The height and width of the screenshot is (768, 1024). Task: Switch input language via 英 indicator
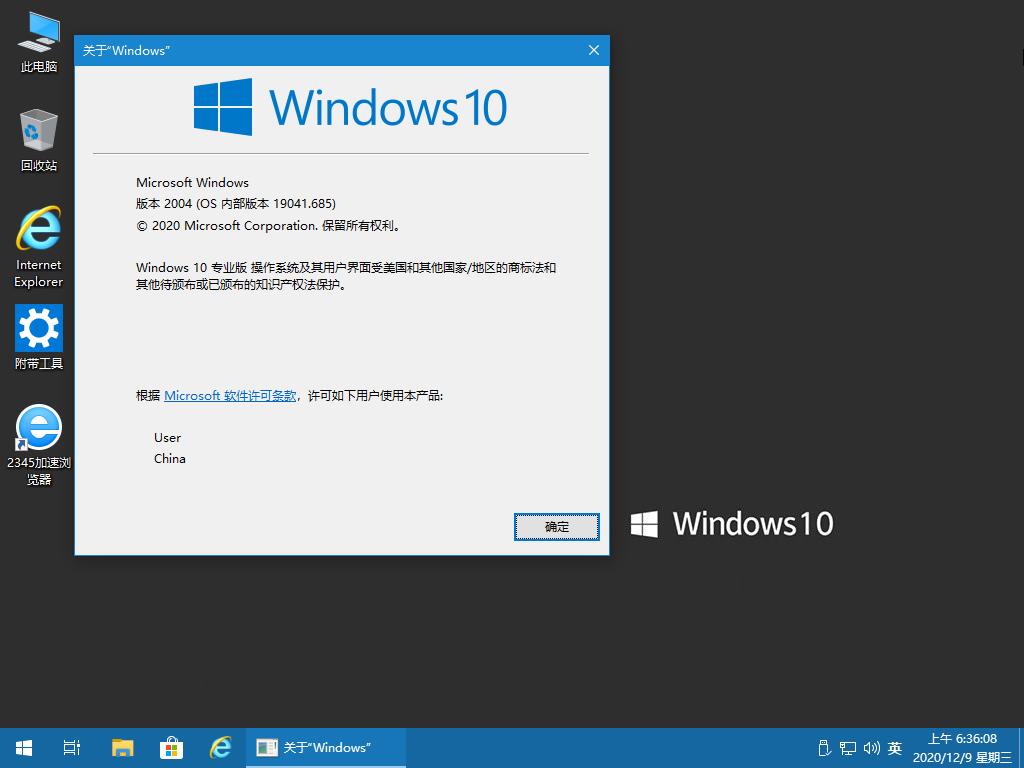tap(895, 748)
